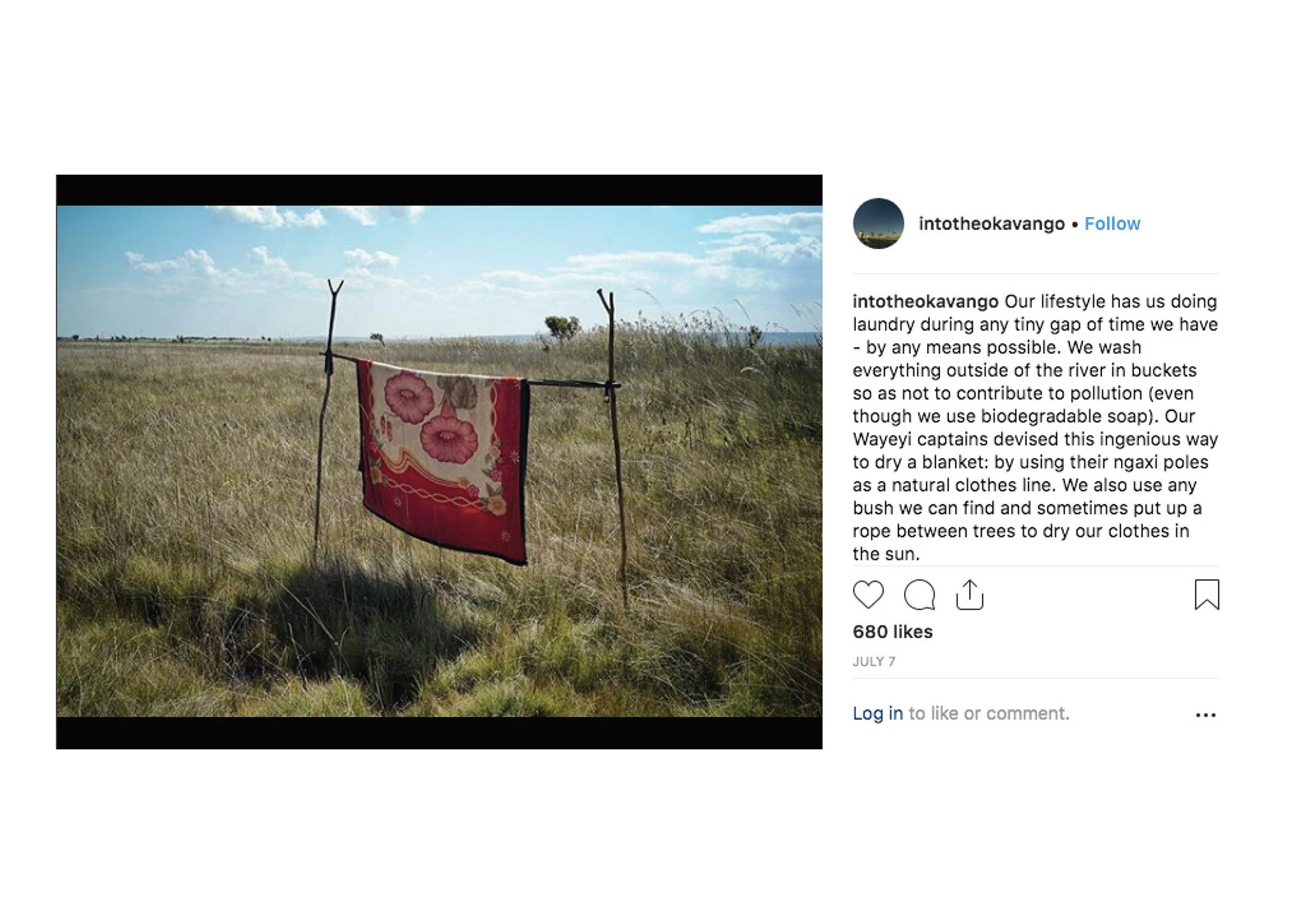Open the JULY 7 post date
The height and width of the screenshot is (924, 1307).
pos(873,661)
